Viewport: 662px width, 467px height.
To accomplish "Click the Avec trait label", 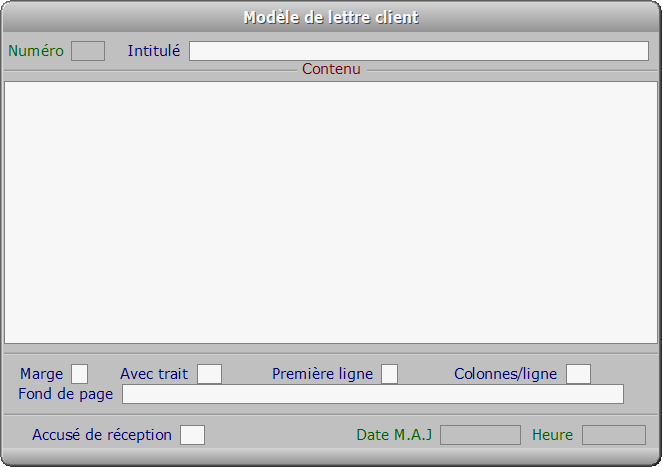I will point(154,374).
